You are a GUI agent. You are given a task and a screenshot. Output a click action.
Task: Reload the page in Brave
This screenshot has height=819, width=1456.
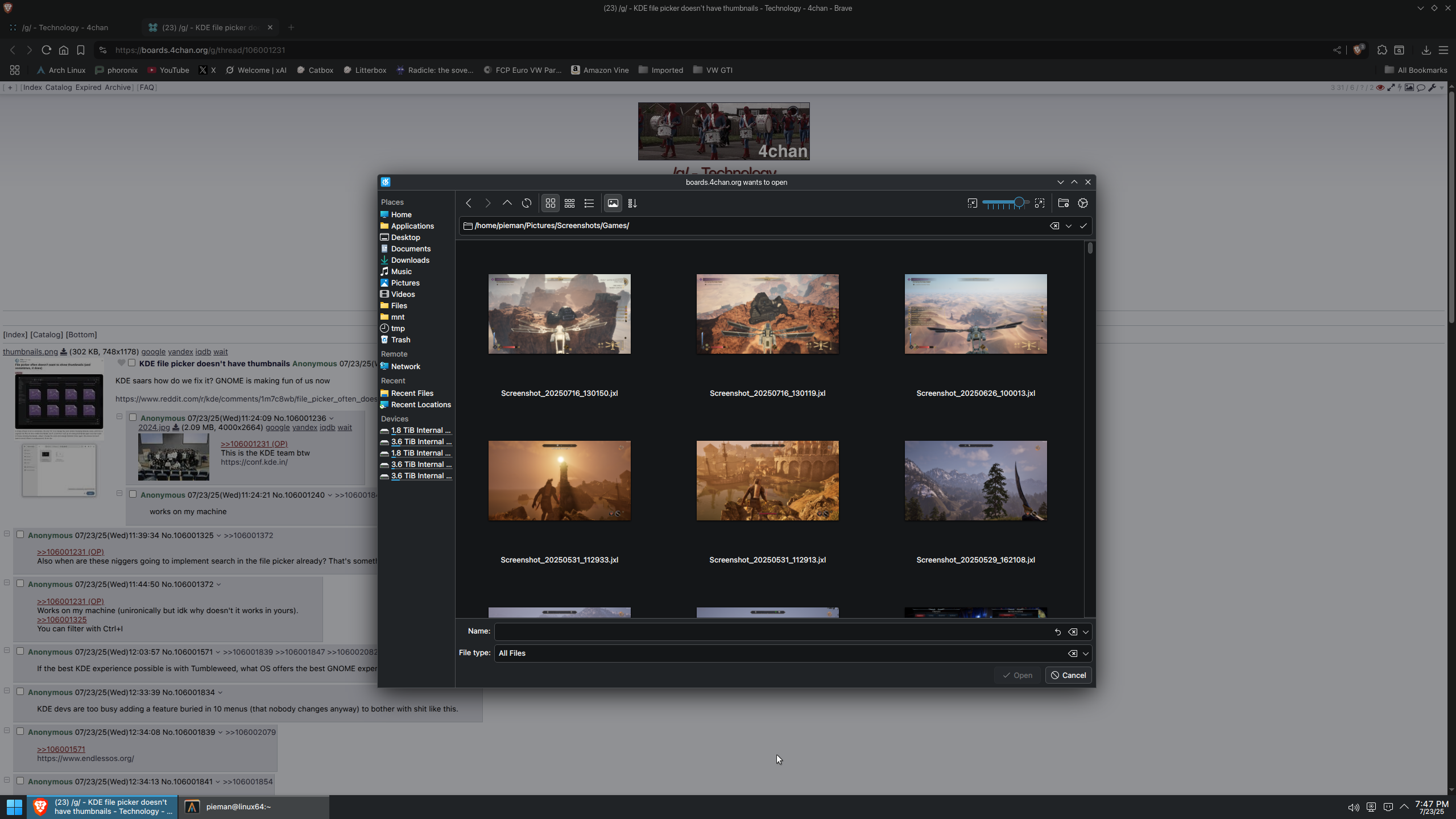47,50
